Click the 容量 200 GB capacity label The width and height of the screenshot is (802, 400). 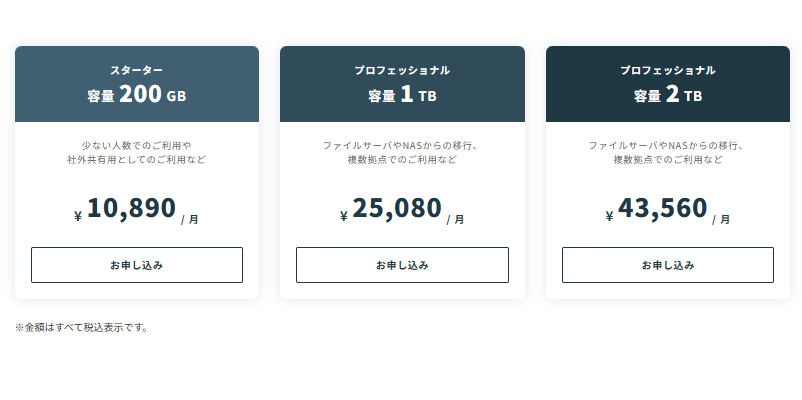[137, 96]
